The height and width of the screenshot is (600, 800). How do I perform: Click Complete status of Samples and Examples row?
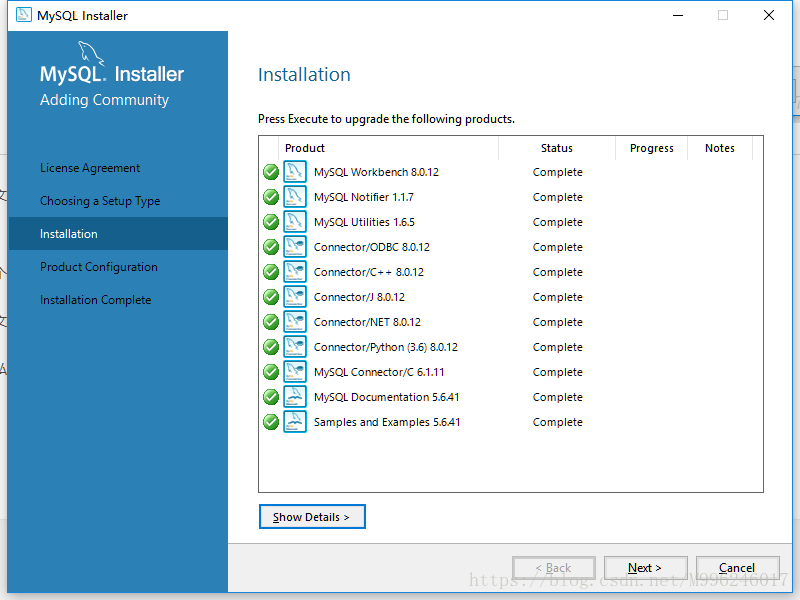(558, 422)
